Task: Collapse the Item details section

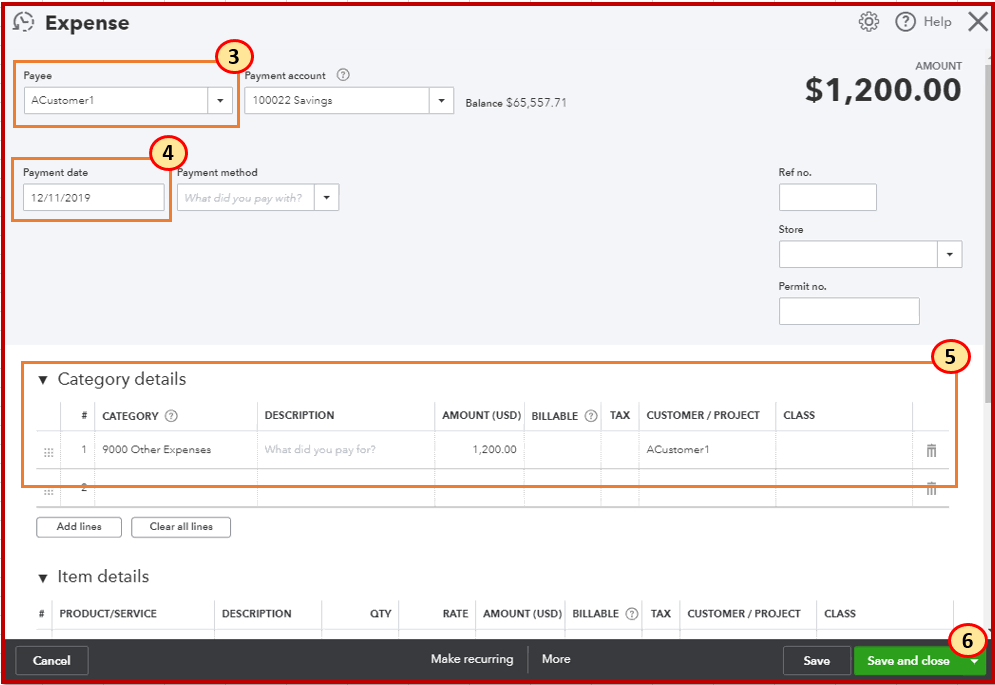Action: click(x=43, y=578)
